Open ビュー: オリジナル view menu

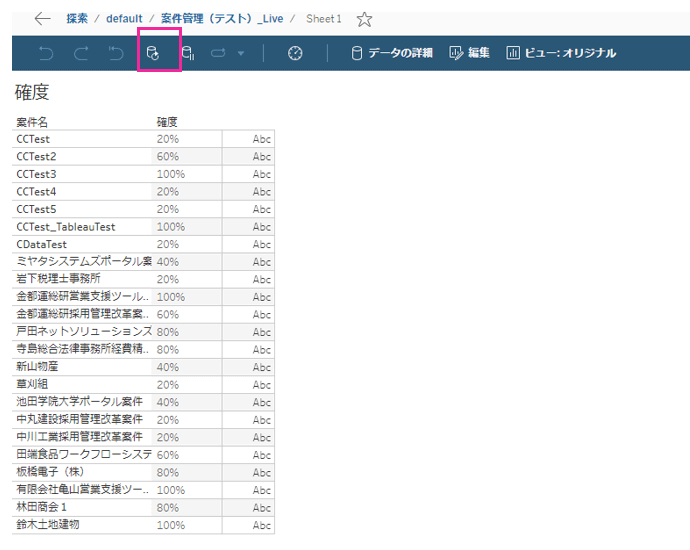[x=561, y=53]
